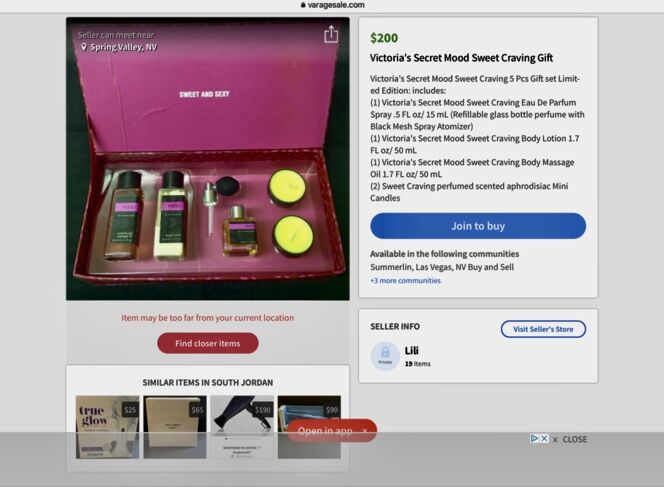Expand +3 more communities

405,280
